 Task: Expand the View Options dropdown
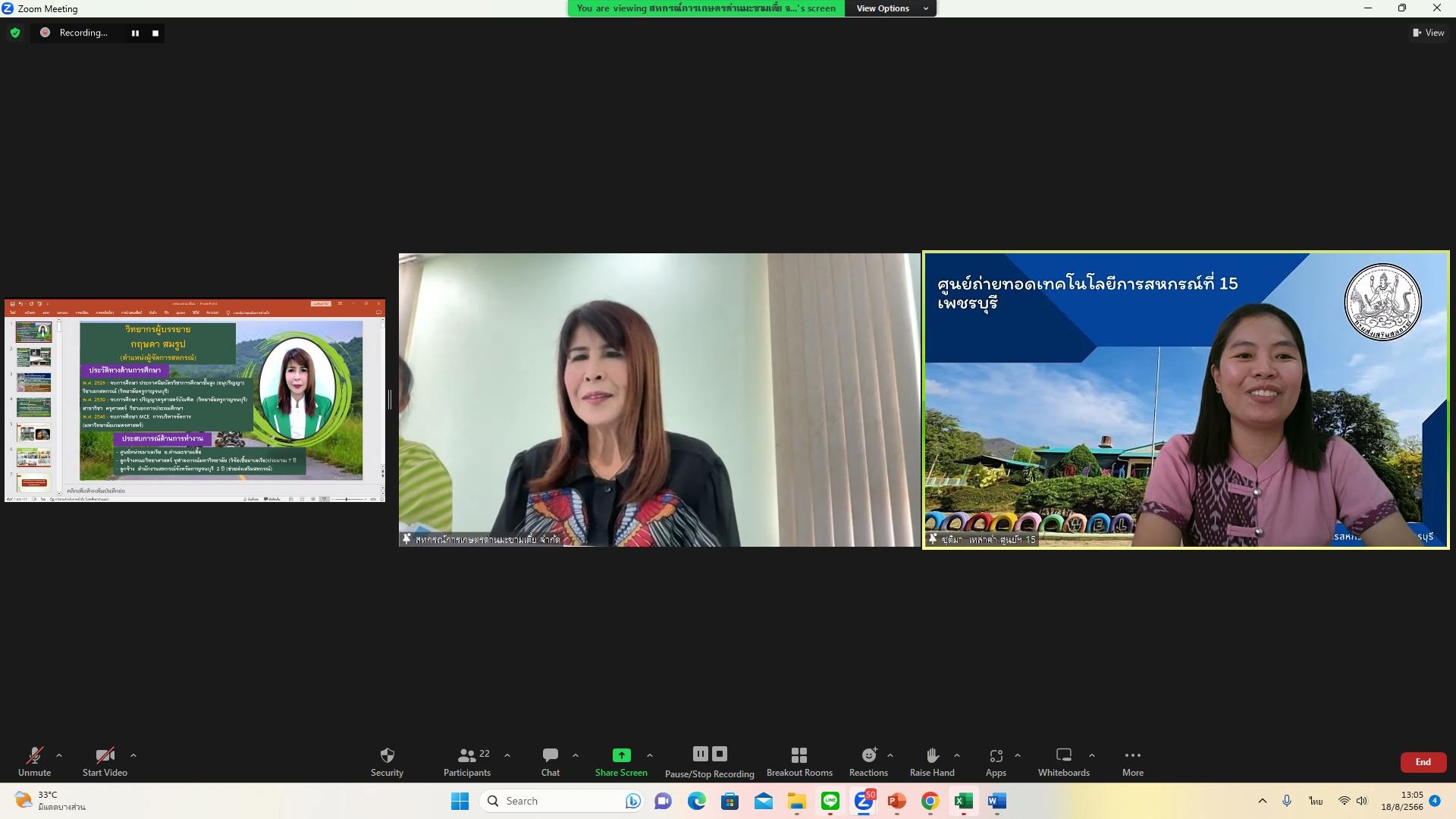pos(891,8)
